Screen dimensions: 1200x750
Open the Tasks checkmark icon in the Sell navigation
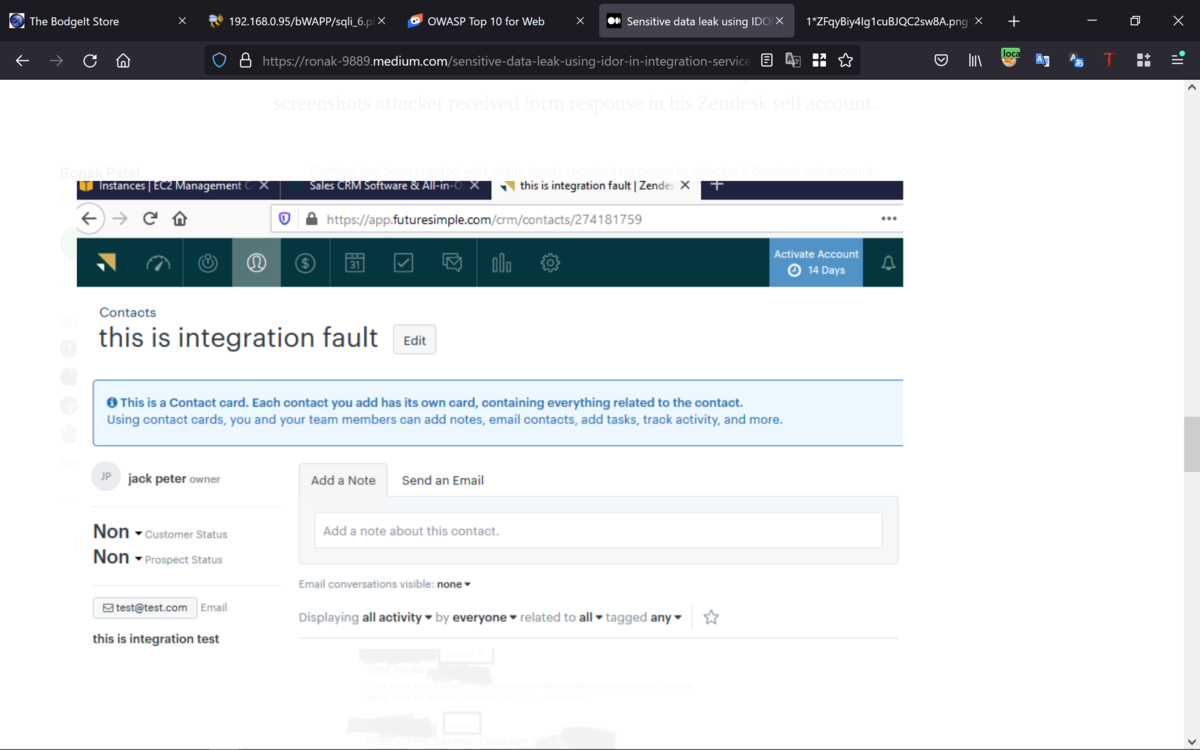pos(403,263)
